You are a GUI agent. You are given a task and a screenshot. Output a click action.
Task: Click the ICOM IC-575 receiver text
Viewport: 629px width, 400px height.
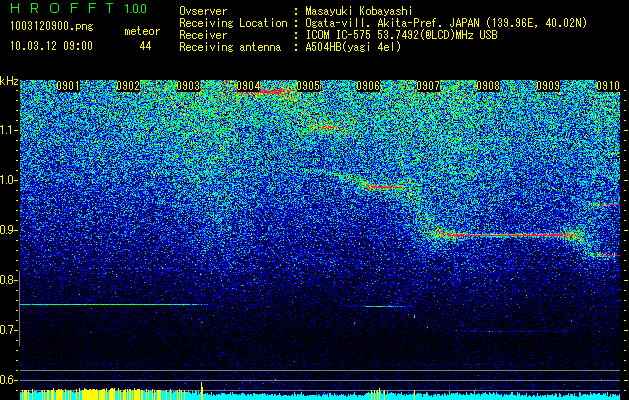pyautogui.click(x=401, y=35)
